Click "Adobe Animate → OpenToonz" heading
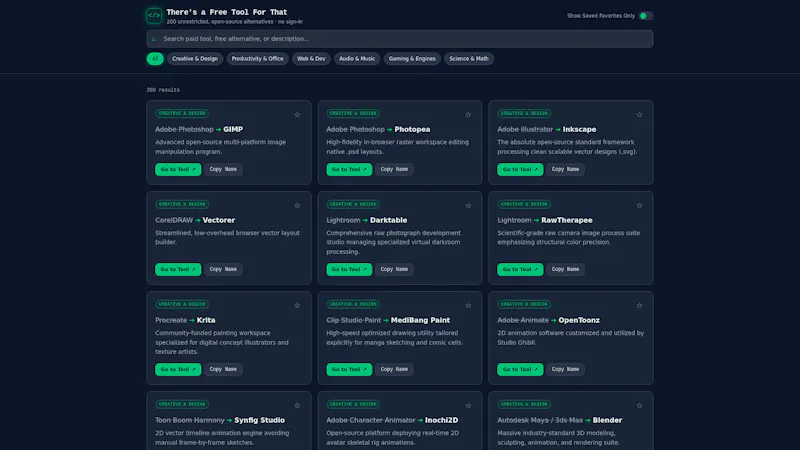The image size is (800, 450). [x=548, y=320]
